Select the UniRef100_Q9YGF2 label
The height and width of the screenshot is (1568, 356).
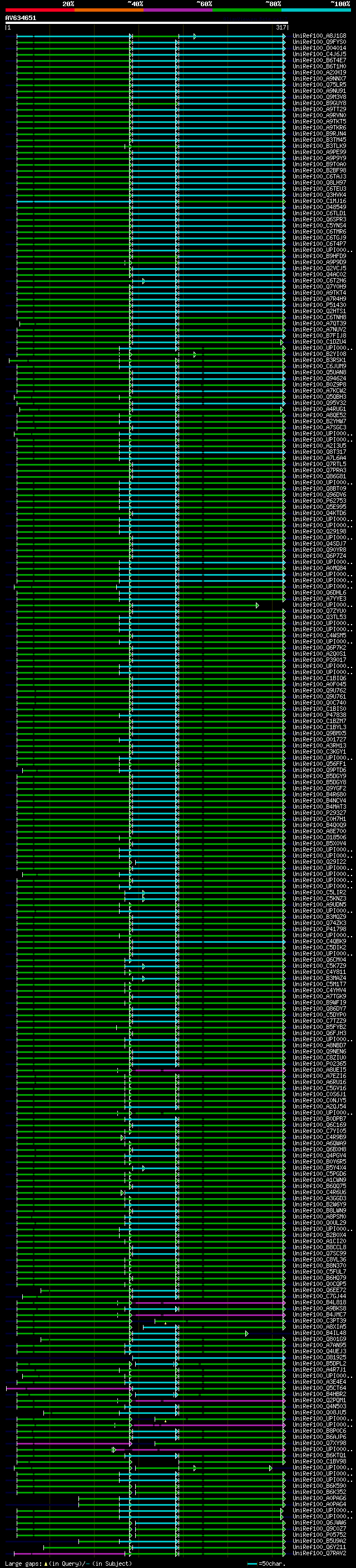[x=319, y=788]
